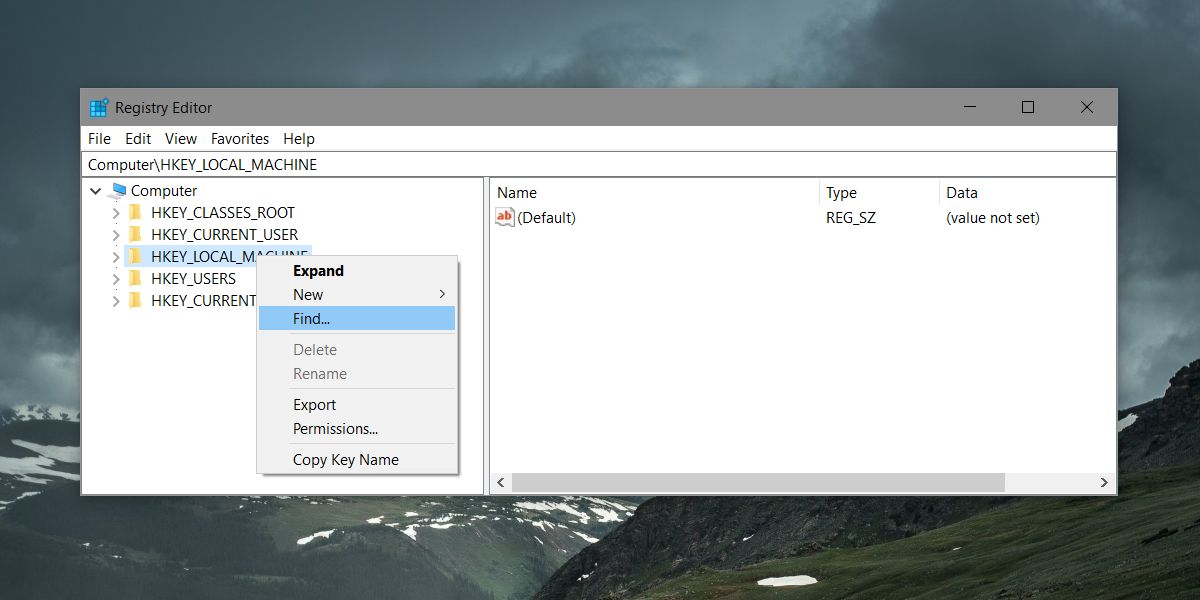
Task: Click the Computer icon in the tree
Action: click(x=118, y=190)
